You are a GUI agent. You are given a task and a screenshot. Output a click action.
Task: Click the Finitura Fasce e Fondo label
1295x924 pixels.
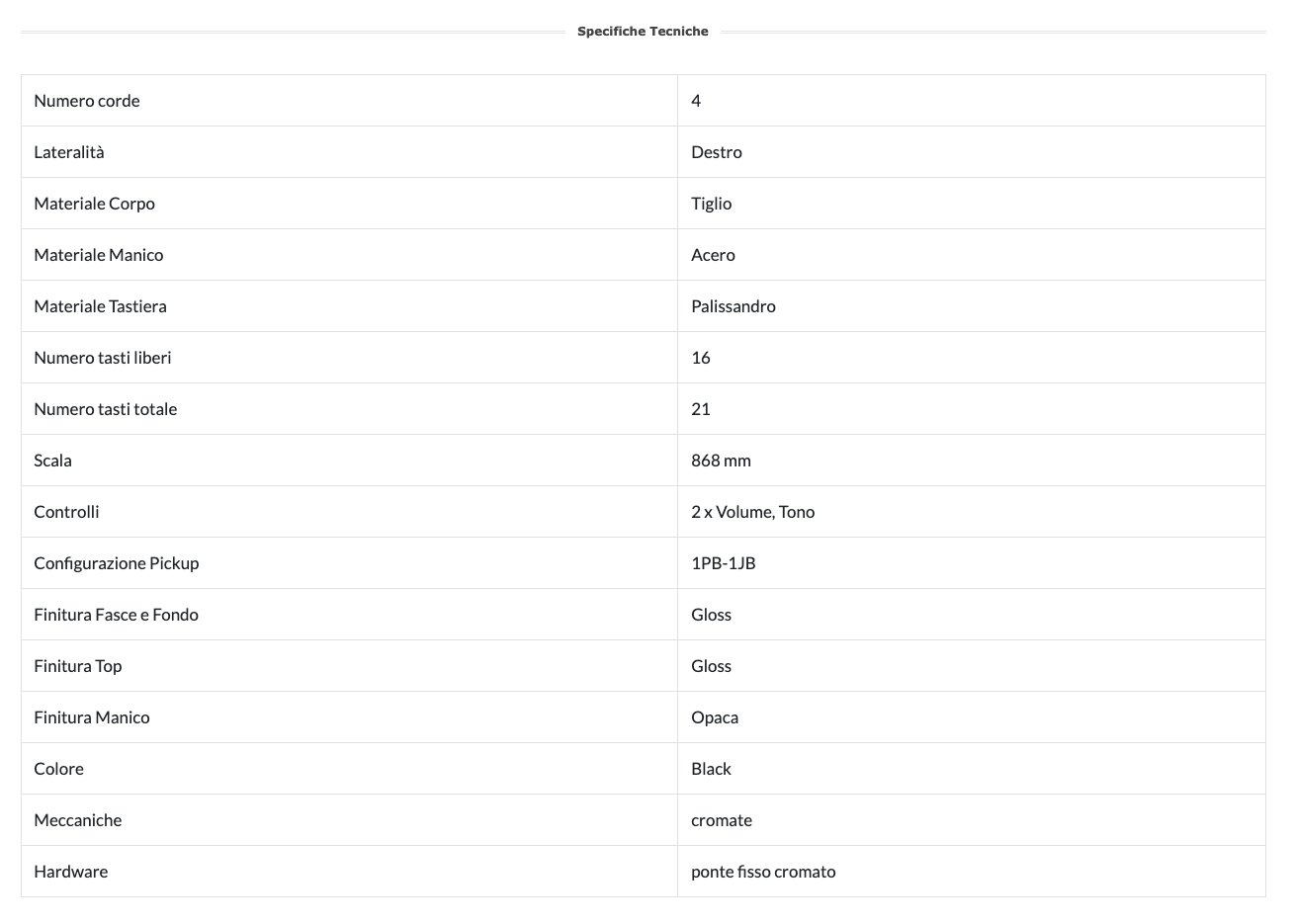pos(116,615)
